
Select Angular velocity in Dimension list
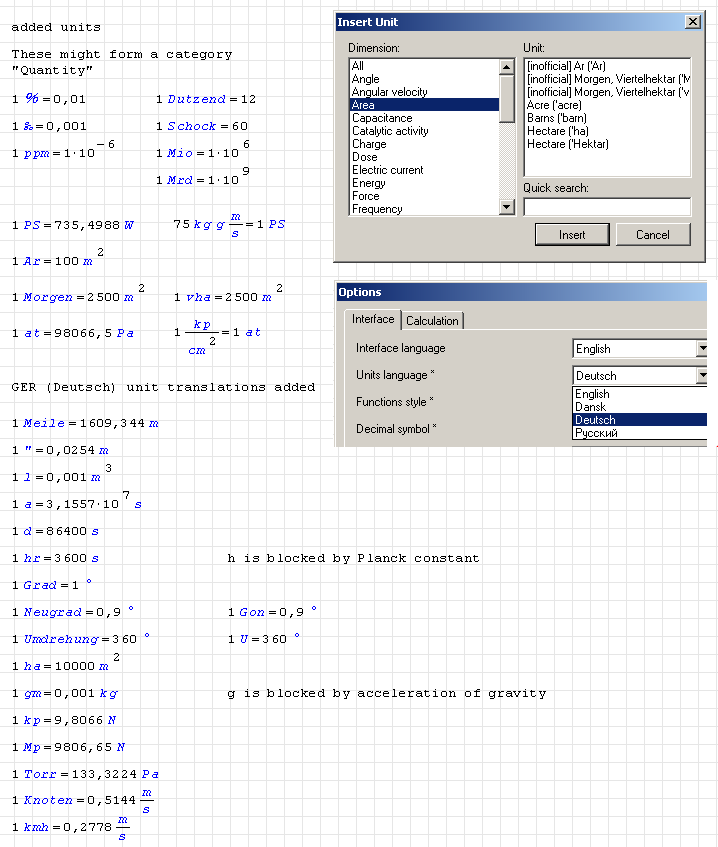389,92
